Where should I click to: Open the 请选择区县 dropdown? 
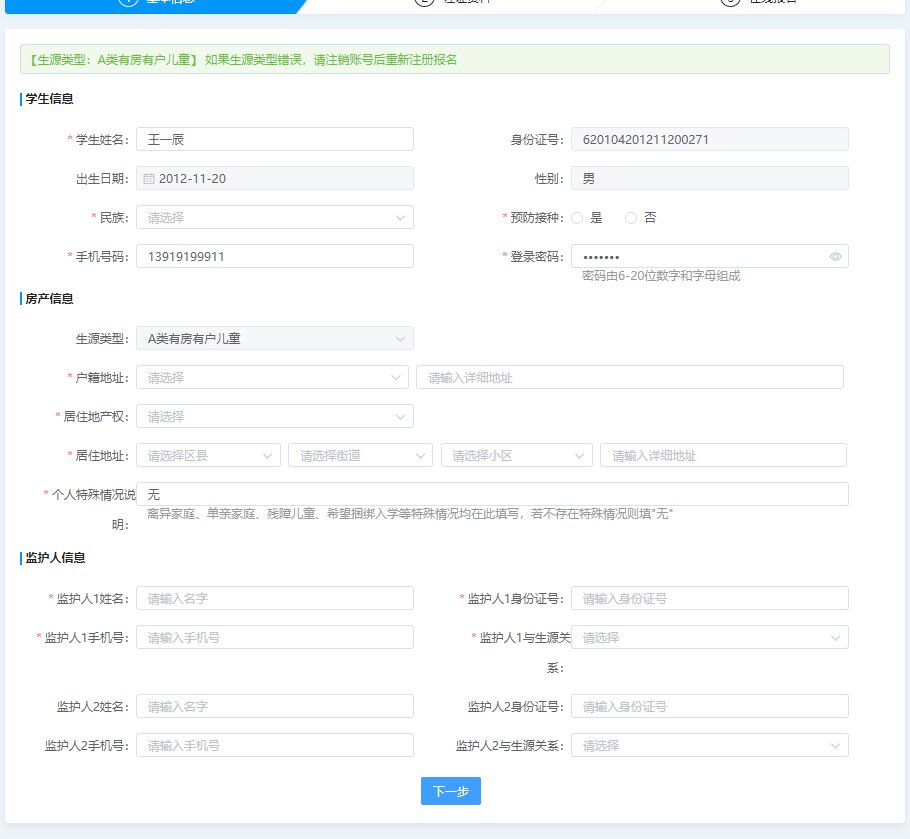(x=208, y=455)
